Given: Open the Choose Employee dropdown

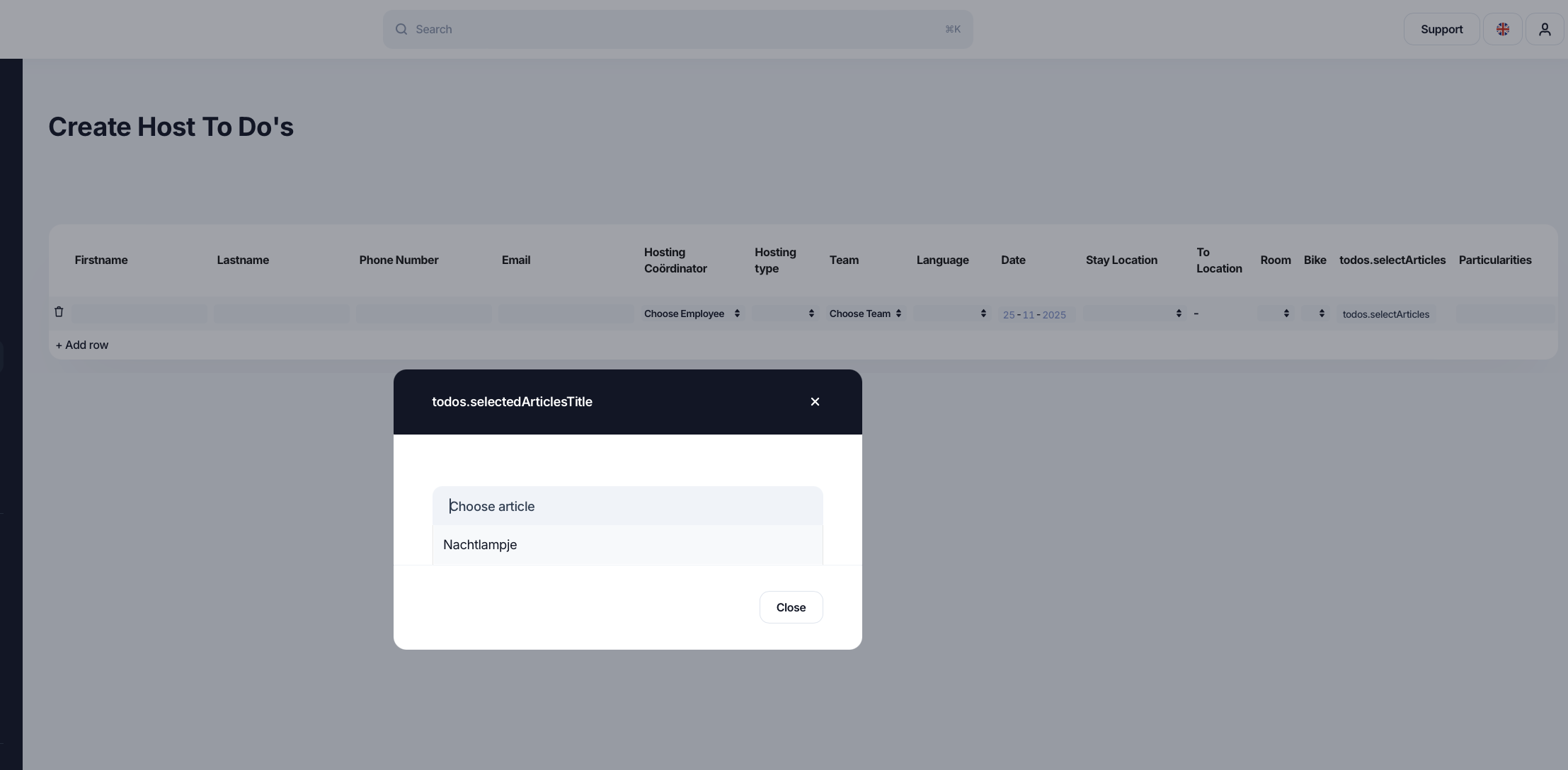Looking at the screenshot, I should [692, 314].
